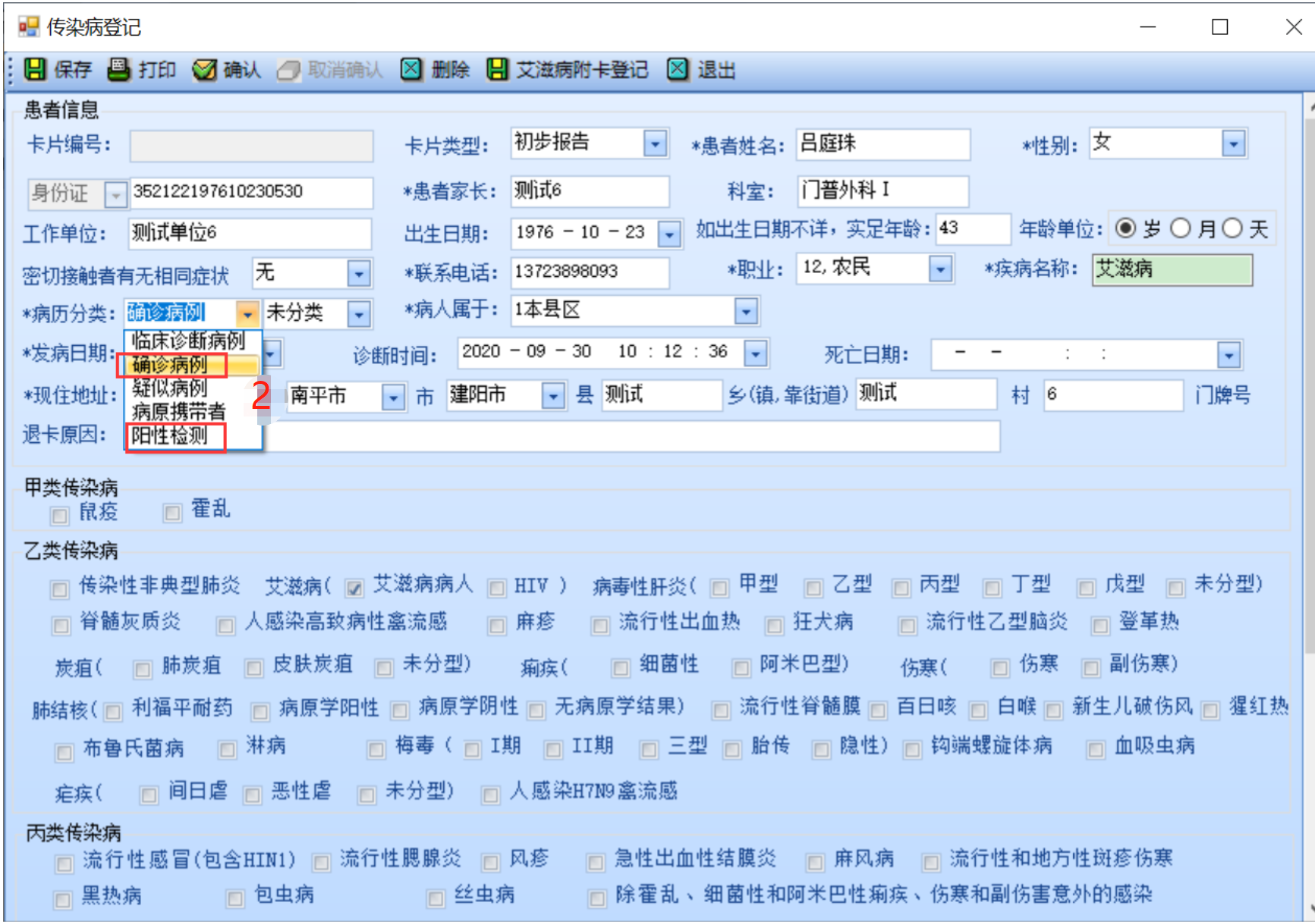The image size is (1315, 924).
Task: Select the 天 age unit radio
Action: pos(1233,228)
